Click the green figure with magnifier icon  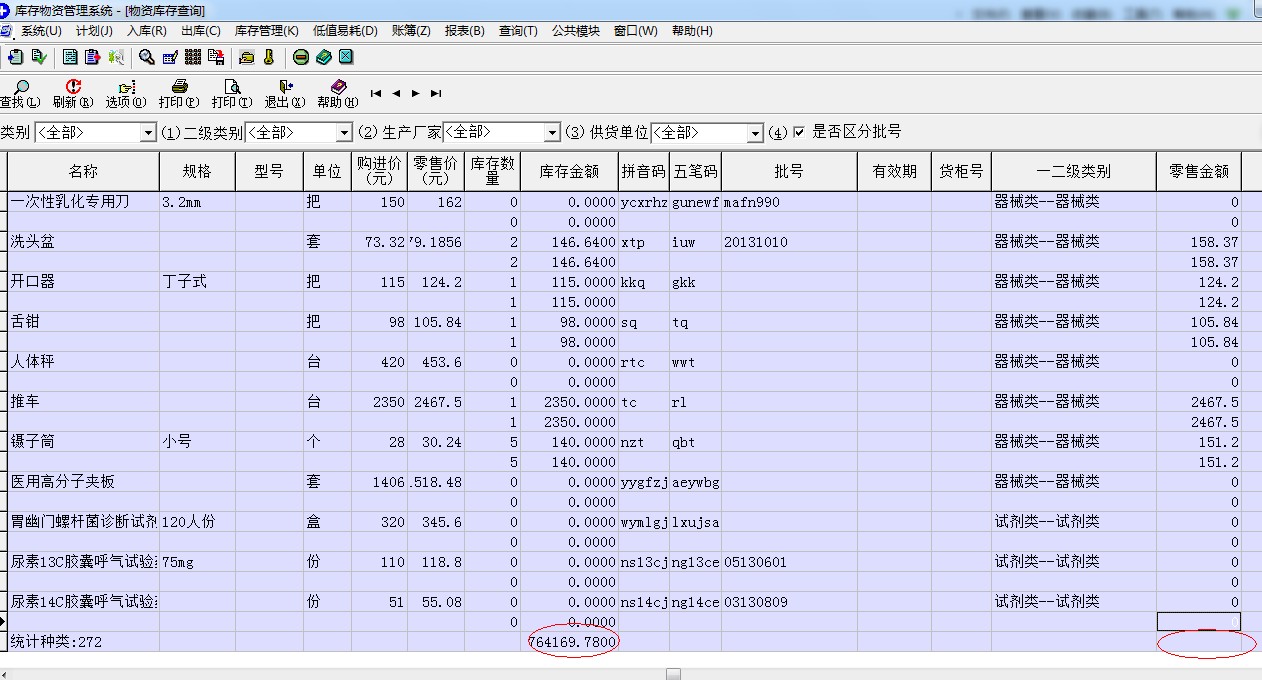click(x=116, y=57)
